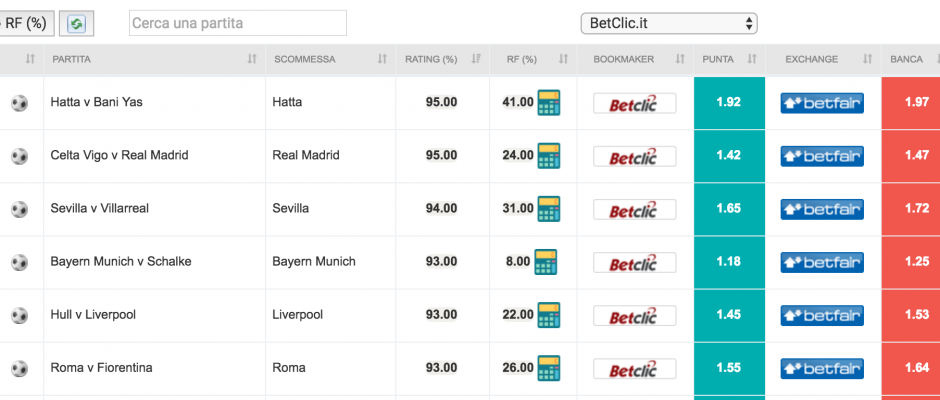Open calculator icon in Sevilla v Villarreal row
940x400 pixels.
pos(549,209)
